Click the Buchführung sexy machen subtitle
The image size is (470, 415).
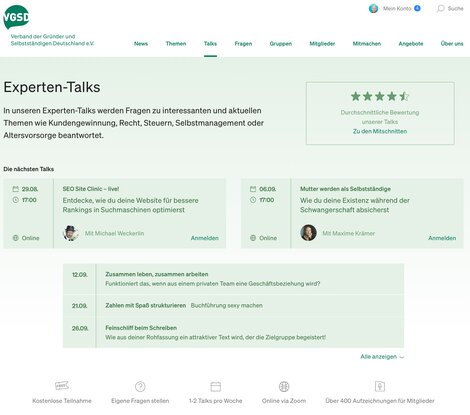(x=226, y=305)
